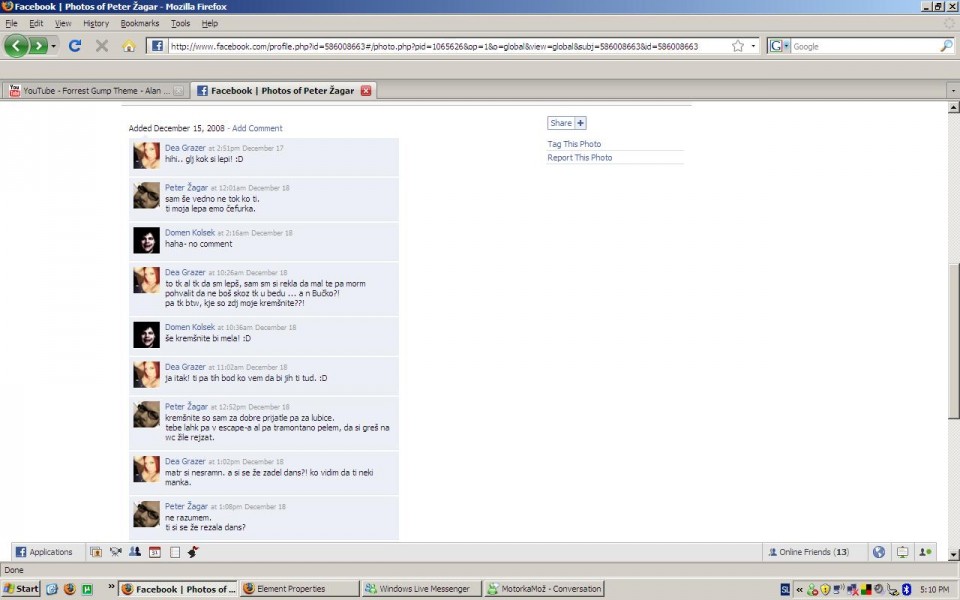The width and height of the screenshot is (960, 600).
Task: Open the Notes app icon in Facebook bar
Action: [x=175, y=552]
